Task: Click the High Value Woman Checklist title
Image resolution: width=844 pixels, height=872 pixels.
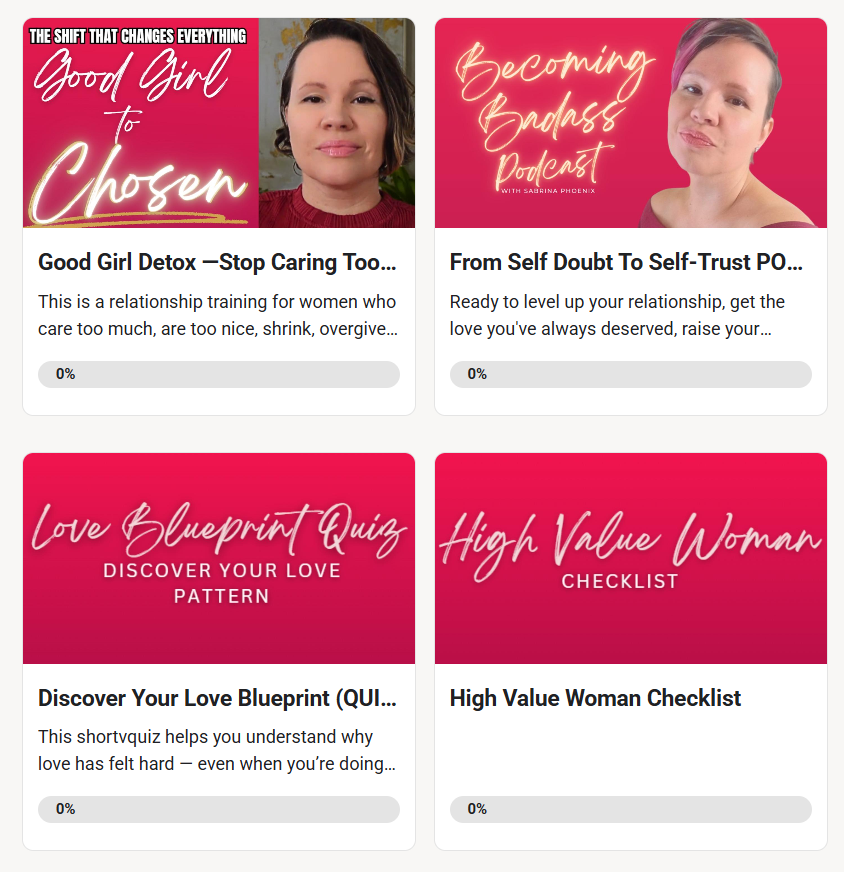Action: pyautogui.click(x=595, y=698)
